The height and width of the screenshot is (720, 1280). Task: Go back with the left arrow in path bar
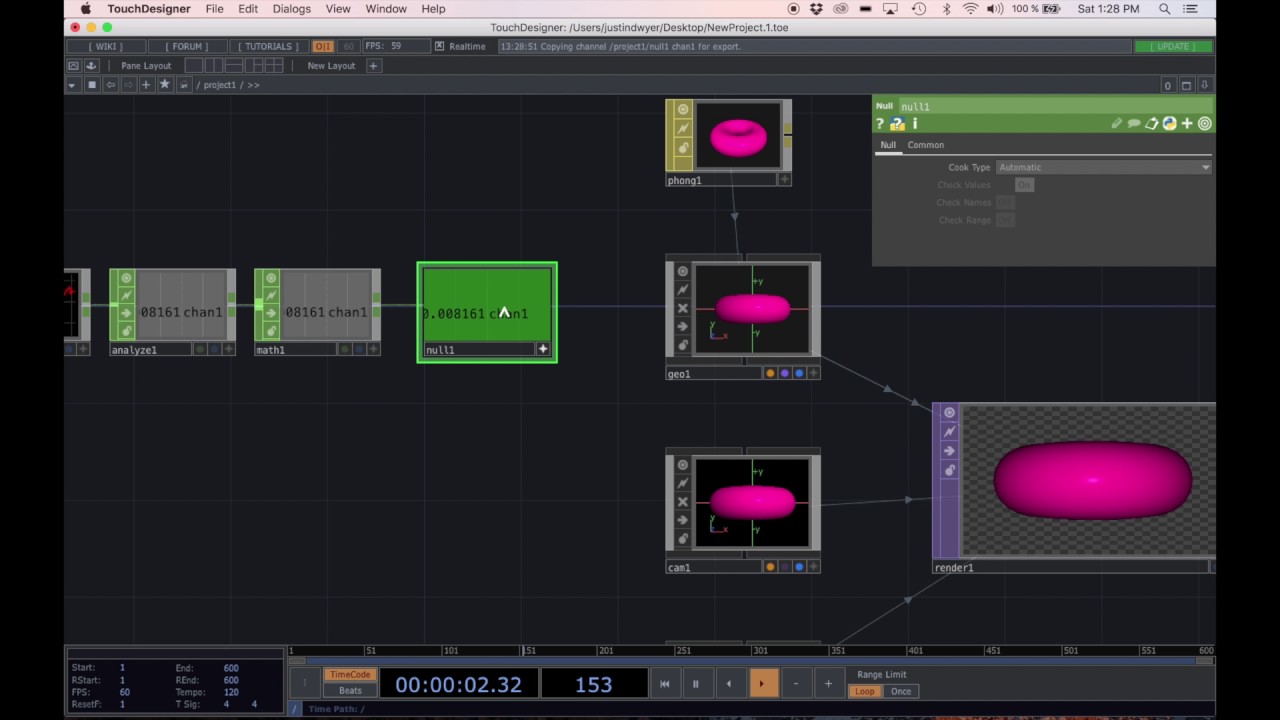click(110, 85)
